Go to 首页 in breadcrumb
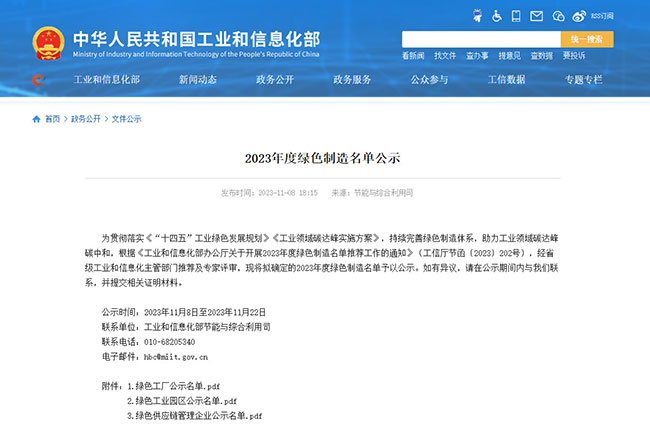650x434 pixels. point(52,119)
